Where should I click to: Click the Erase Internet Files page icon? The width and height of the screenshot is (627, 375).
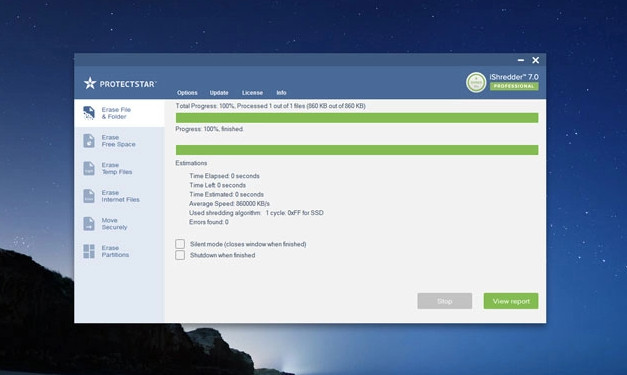tap(89, 196)
